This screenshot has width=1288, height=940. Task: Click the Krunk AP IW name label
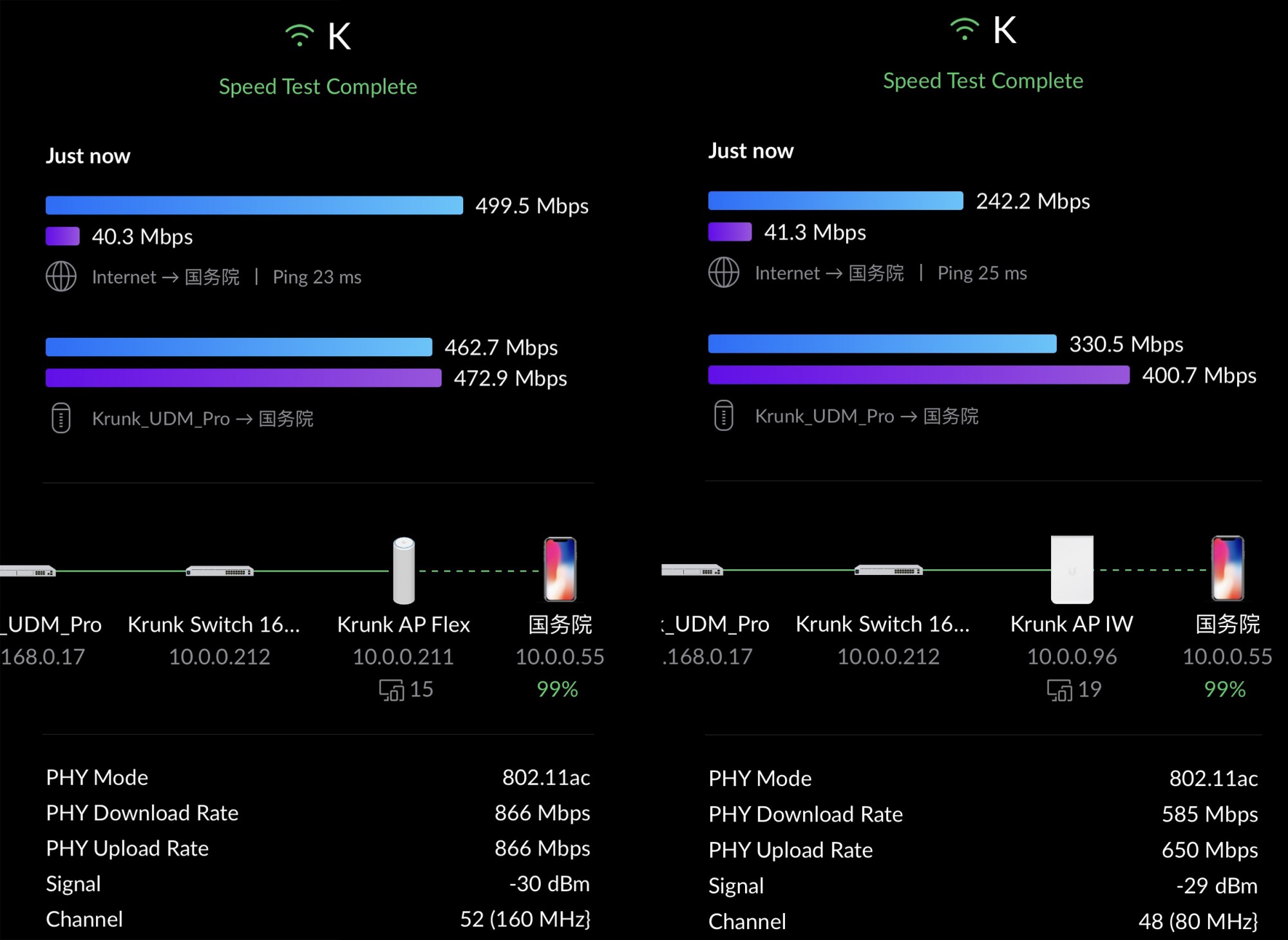point(1072,624)
